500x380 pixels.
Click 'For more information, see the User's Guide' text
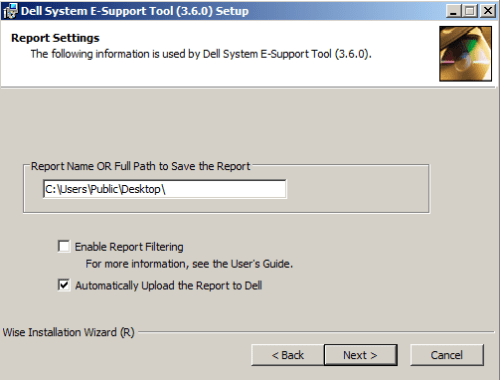189,264
